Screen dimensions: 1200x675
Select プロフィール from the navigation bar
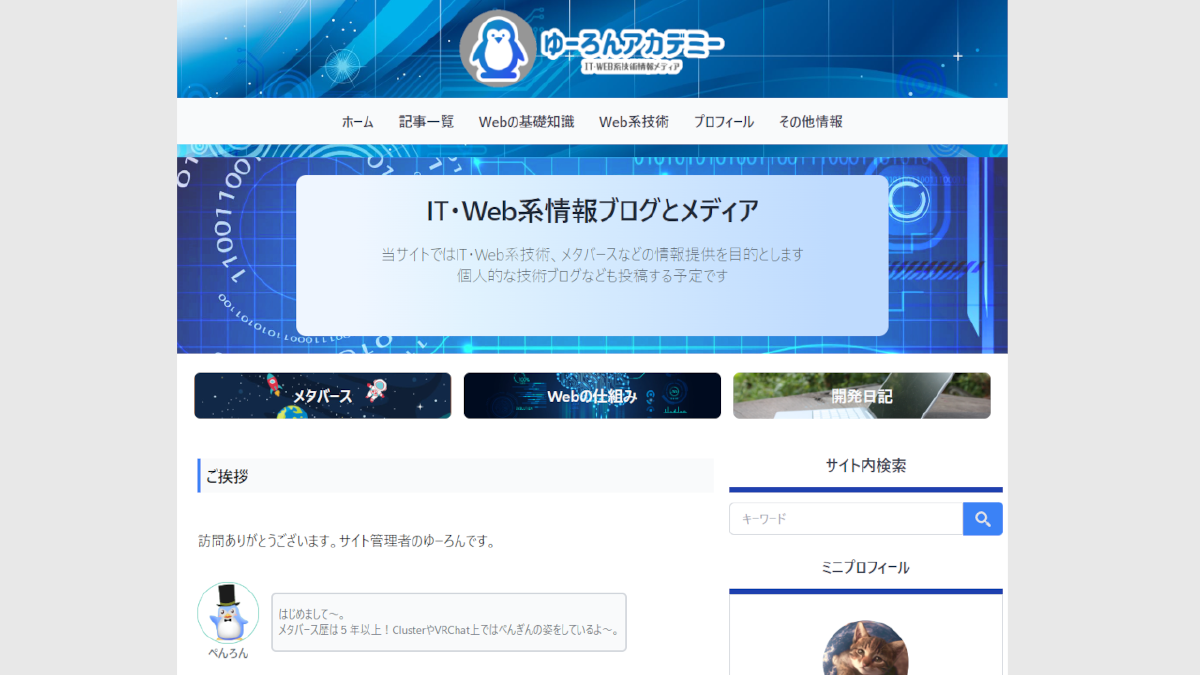tap(725, 121)
